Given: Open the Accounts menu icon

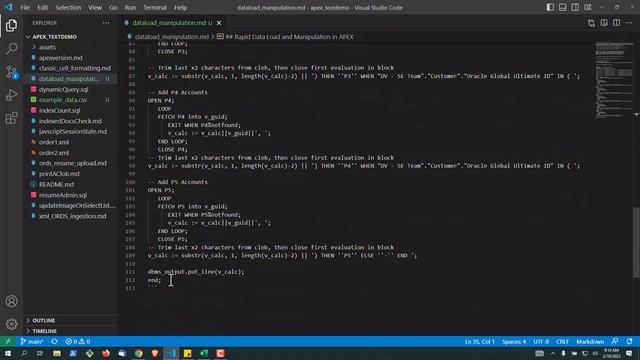Looking at the screenshot, I should [x=11, y=301].
